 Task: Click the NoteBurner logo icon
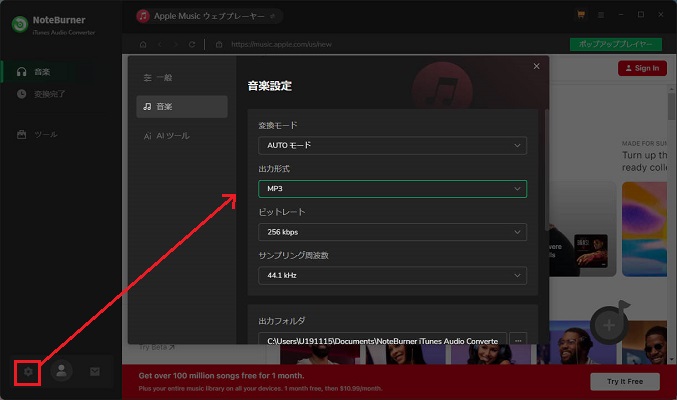point(20,24)
